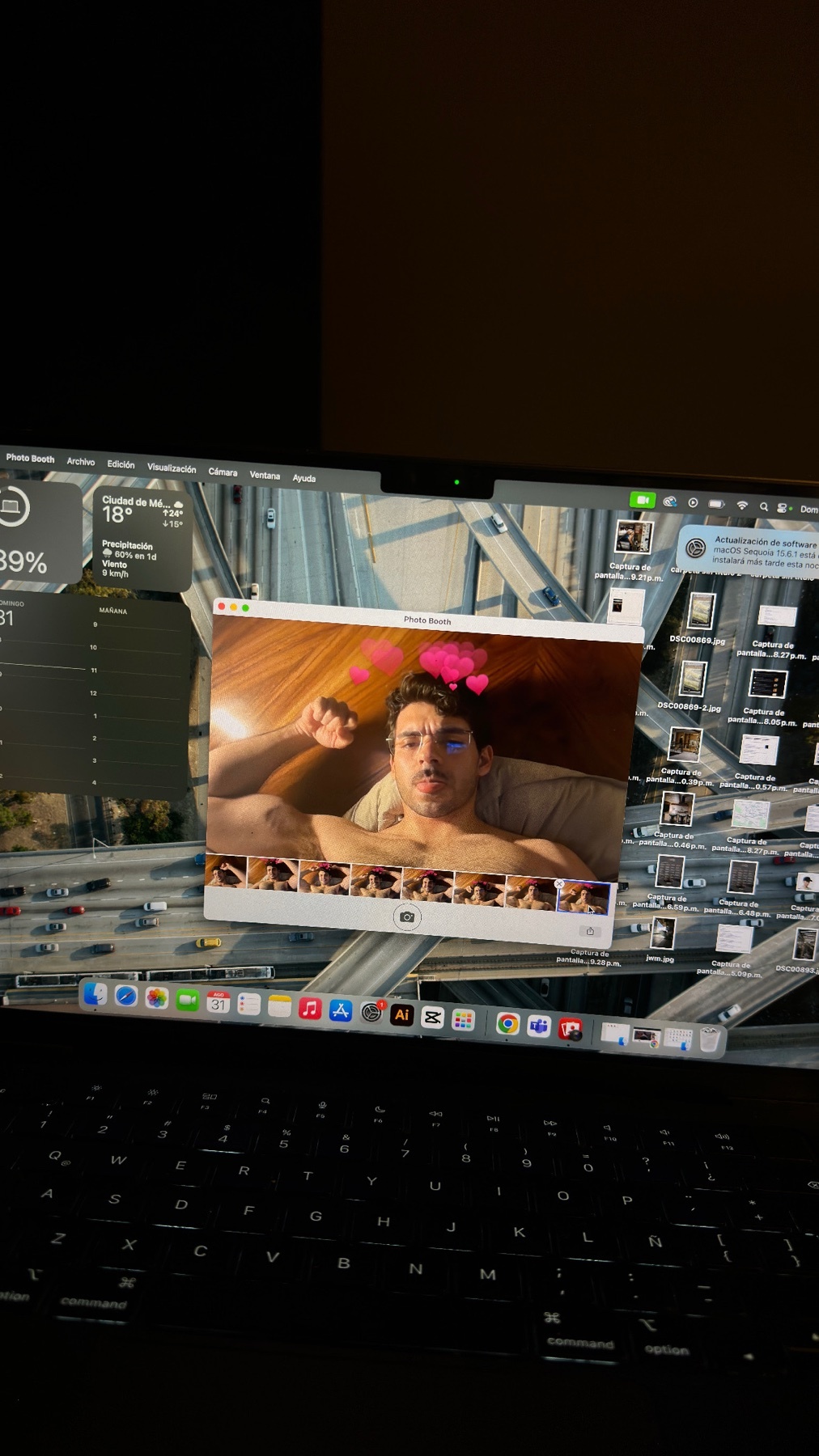Image resolution: width=819 pixels, height=1456 pixels.
Task: Open the Edición menu
Action: coord(121,464)
